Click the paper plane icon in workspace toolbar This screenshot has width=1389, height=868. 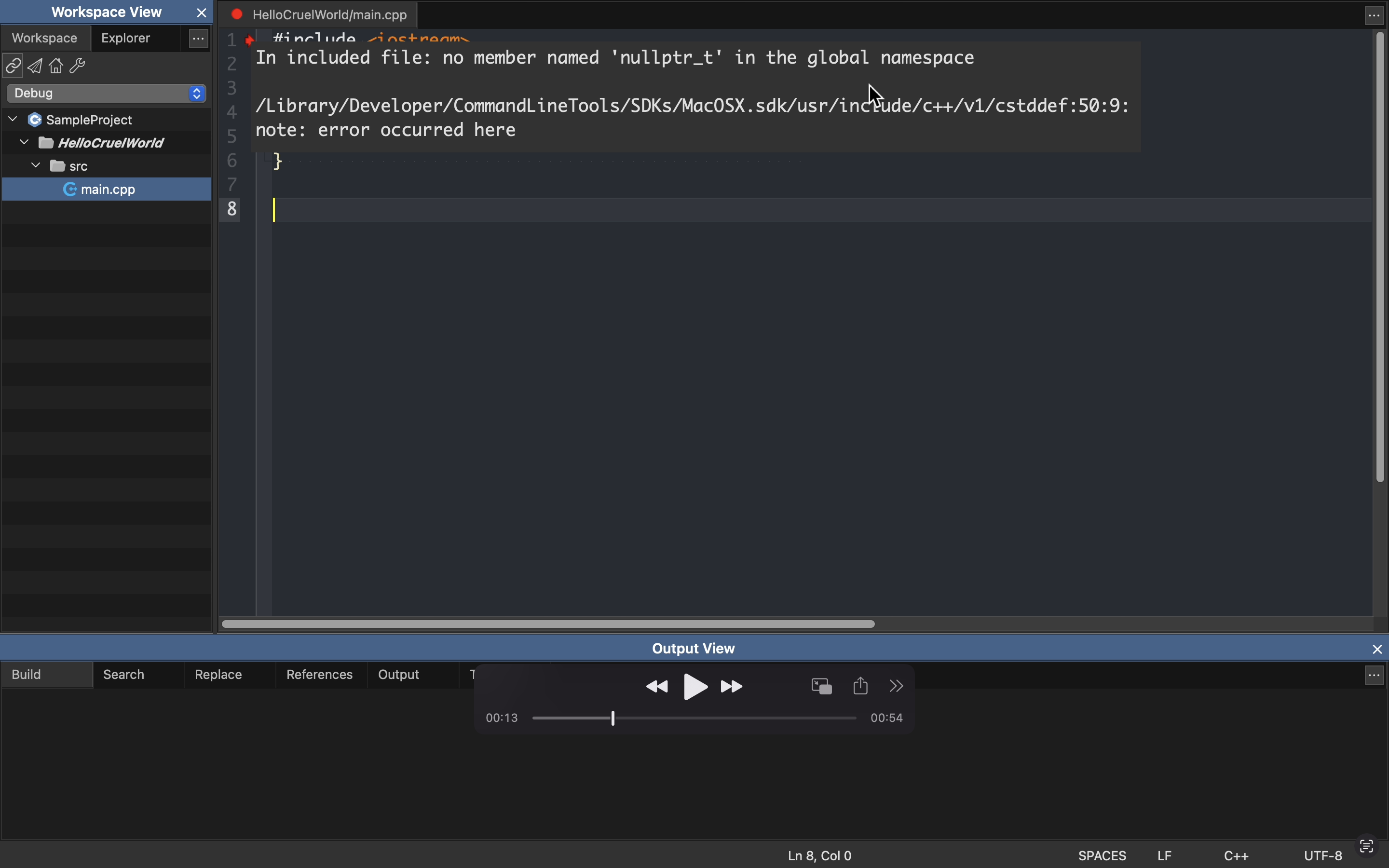tap(36, 67)
